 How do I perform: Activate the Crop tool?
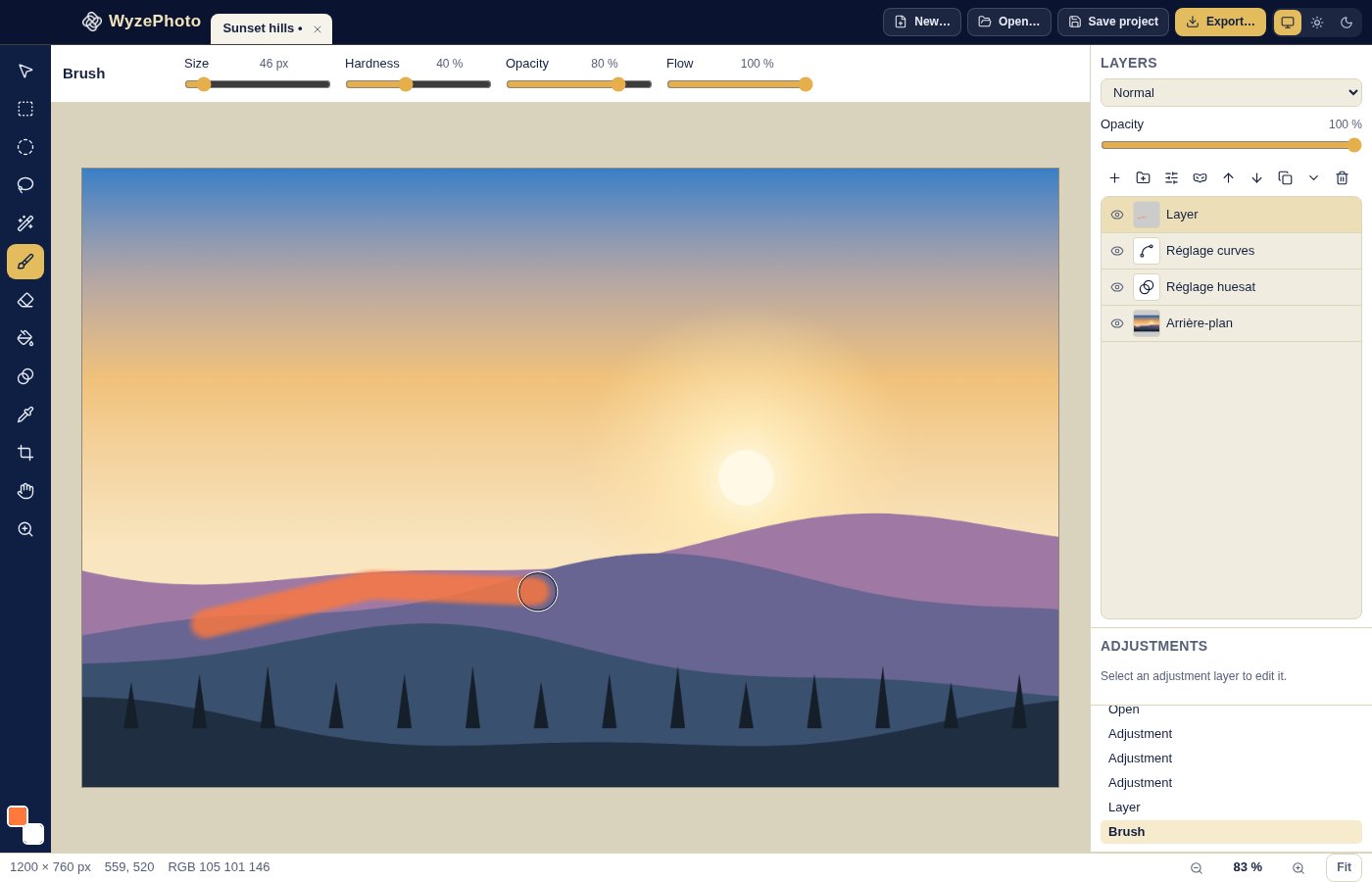[x=25, y=453]
